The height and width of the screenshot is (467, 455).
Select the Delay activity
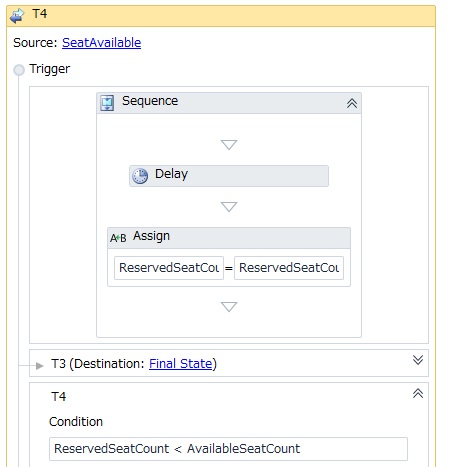coord(229,176)
